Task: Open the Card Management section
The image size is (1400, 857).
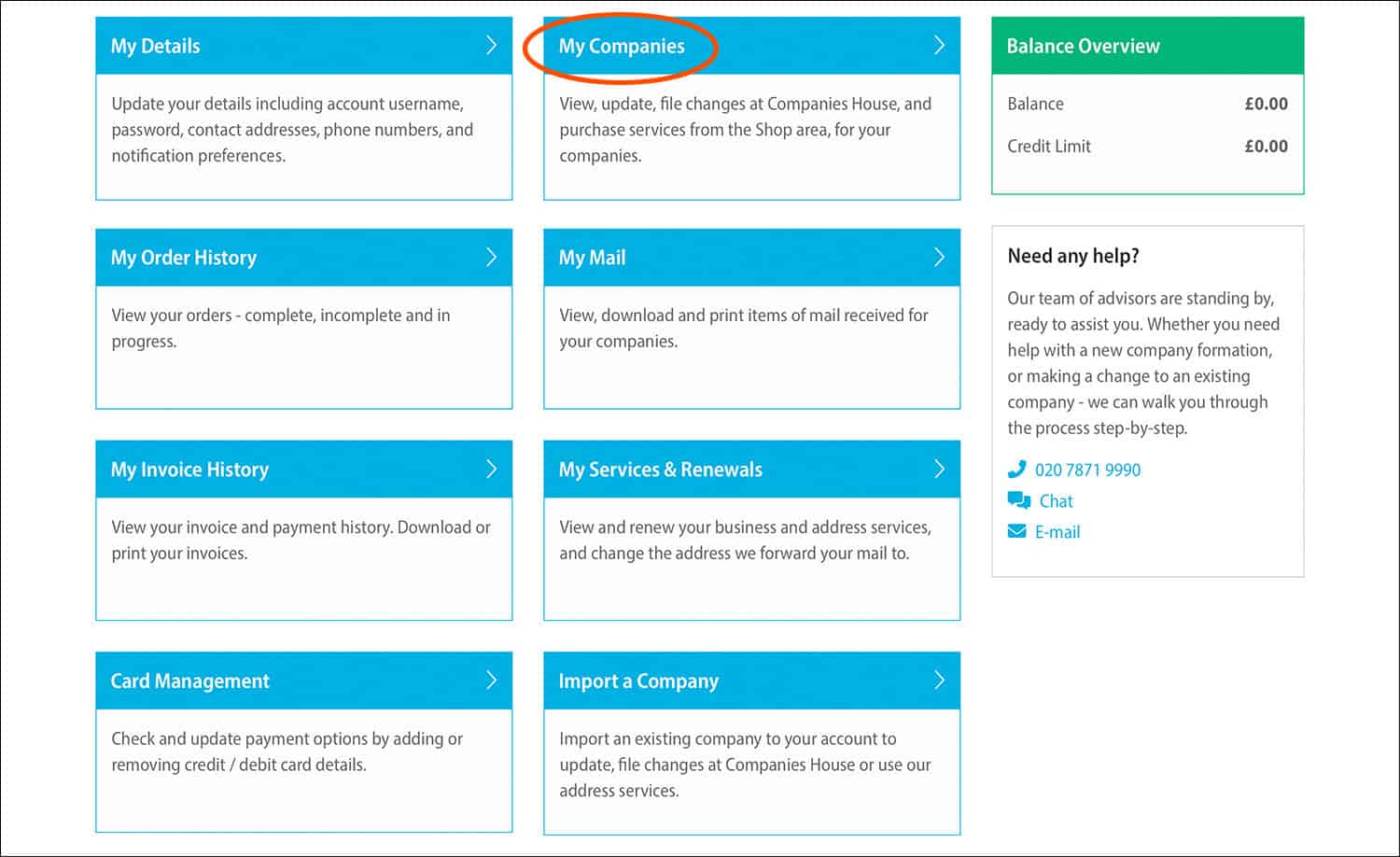Action: (189, 681)
